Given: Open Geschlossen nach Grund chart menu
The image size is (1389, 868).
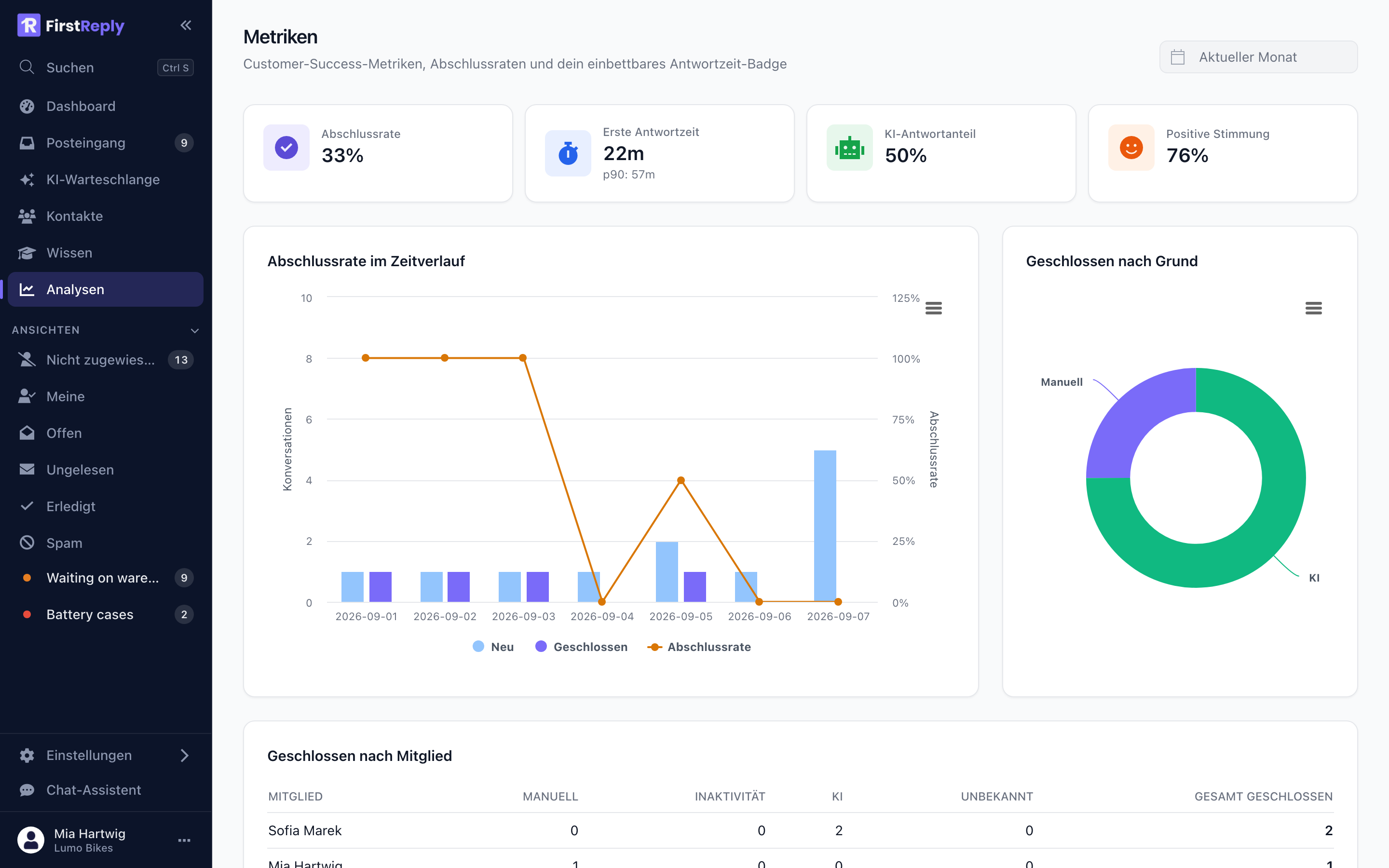Looking at the screenshot, I should coord(1313,308).
